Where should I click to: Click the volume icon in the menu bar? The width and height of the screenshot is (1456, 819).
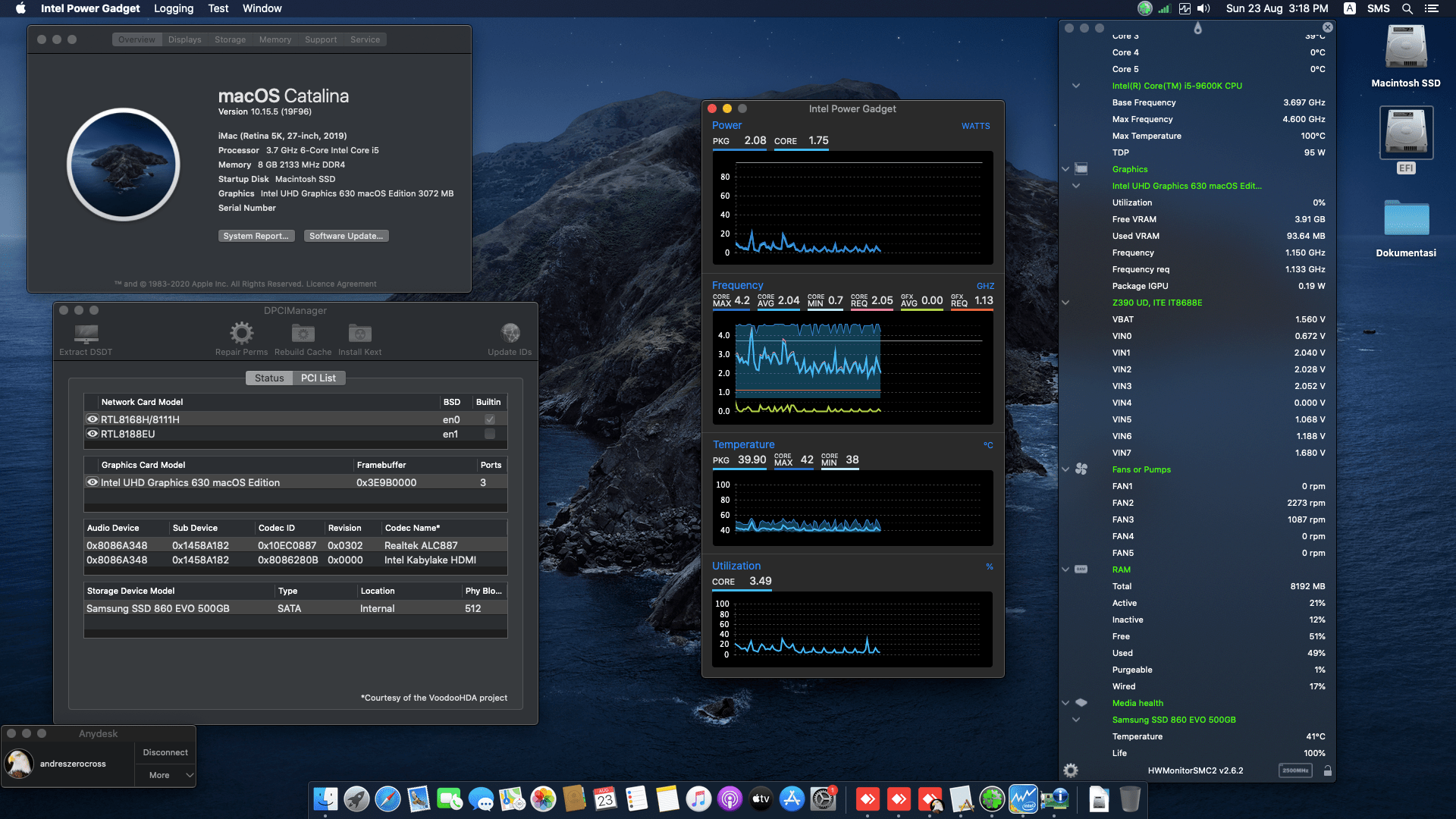pyautogui.click(x=1203, y=8)
